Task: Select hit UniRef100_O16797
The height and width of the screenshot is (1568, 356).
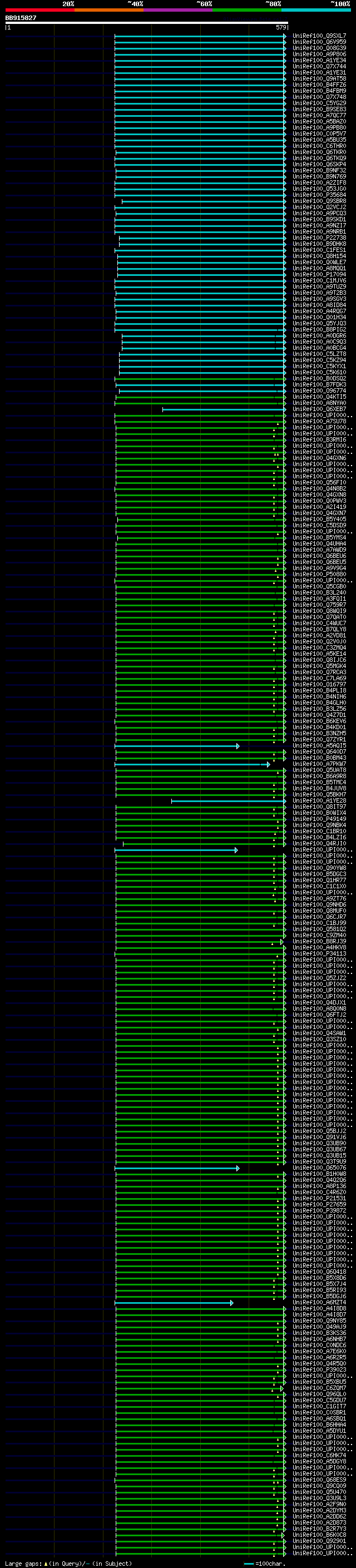Action: click(319, 684)
